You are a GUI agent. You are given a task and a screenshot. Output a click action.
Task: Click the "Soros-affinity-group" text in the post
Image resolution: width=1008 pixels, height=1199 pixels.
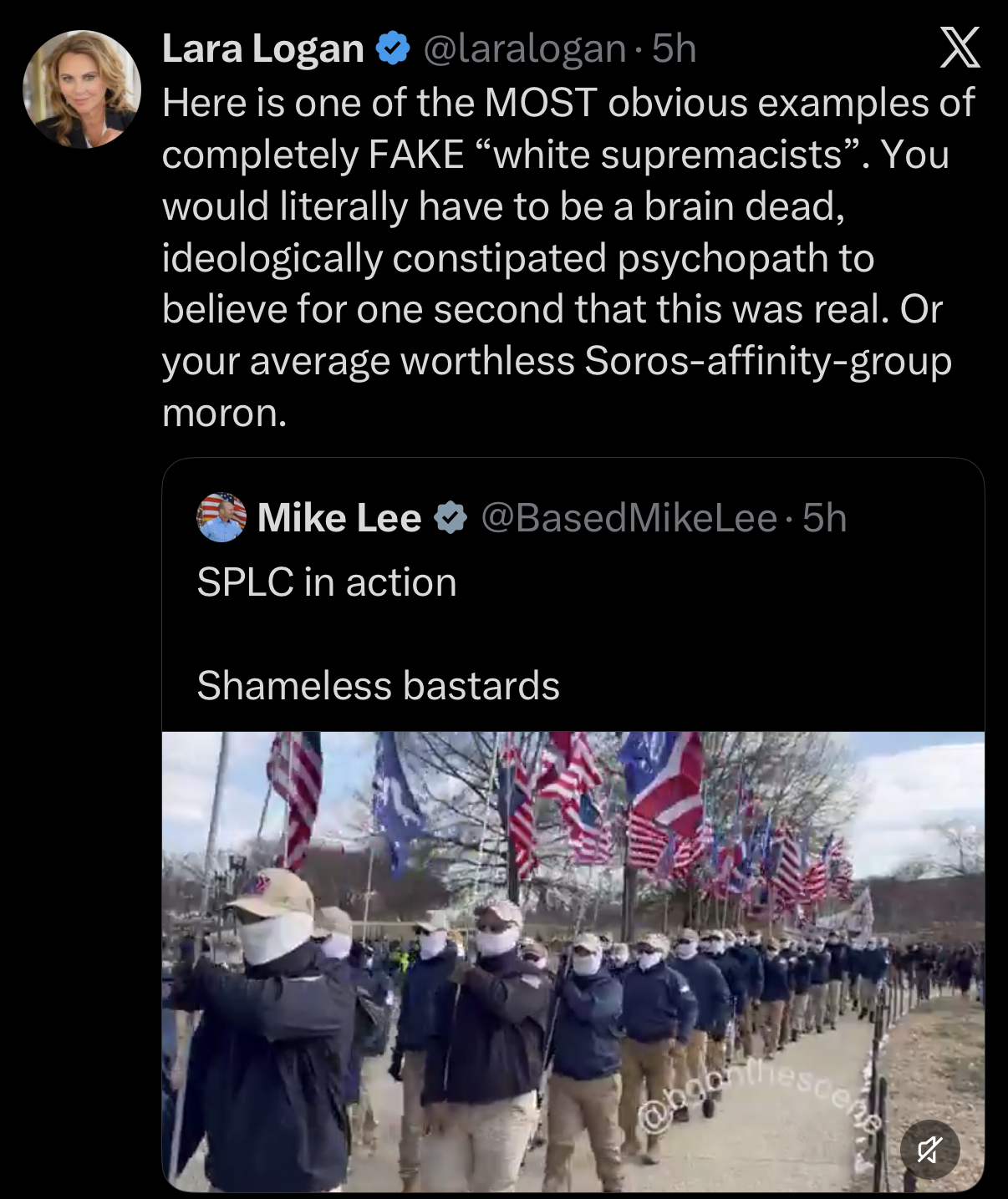768,361
